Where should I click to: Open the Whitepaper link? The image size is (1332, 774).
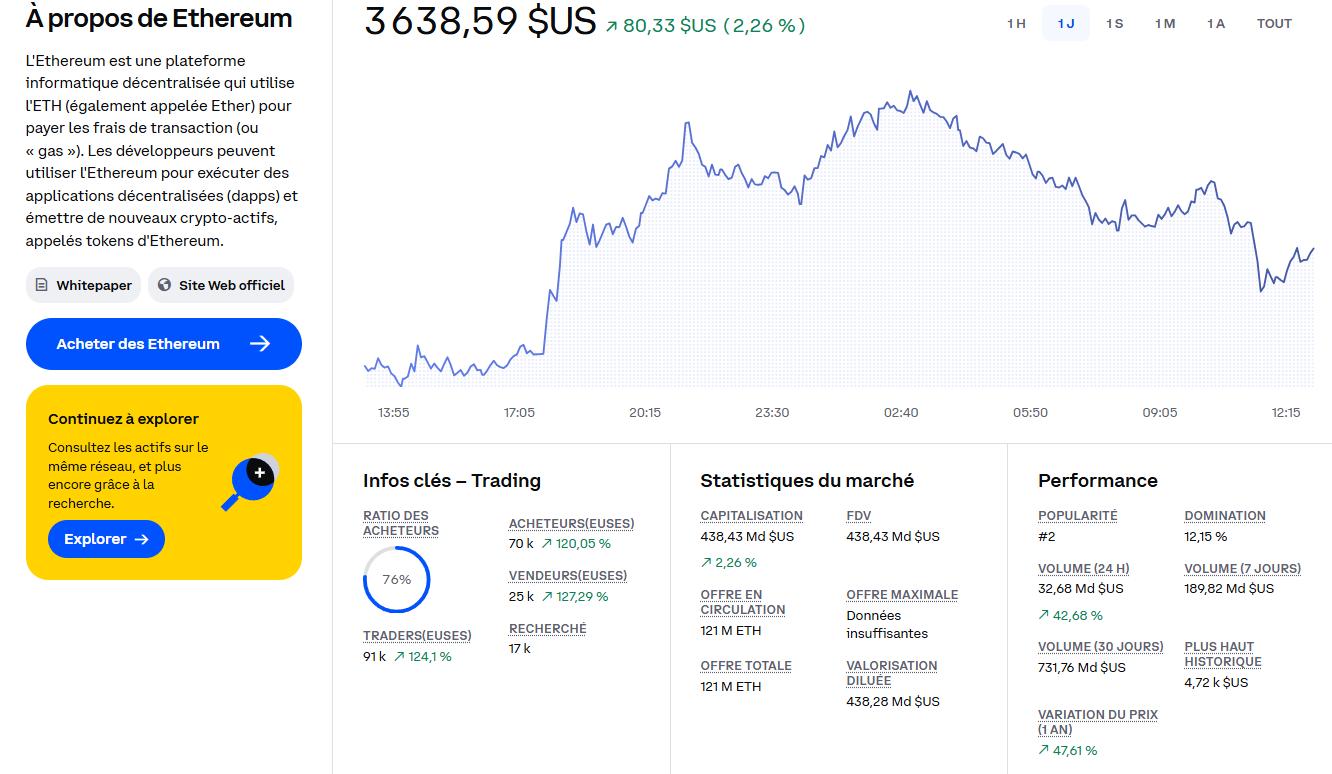pos(84,285)
